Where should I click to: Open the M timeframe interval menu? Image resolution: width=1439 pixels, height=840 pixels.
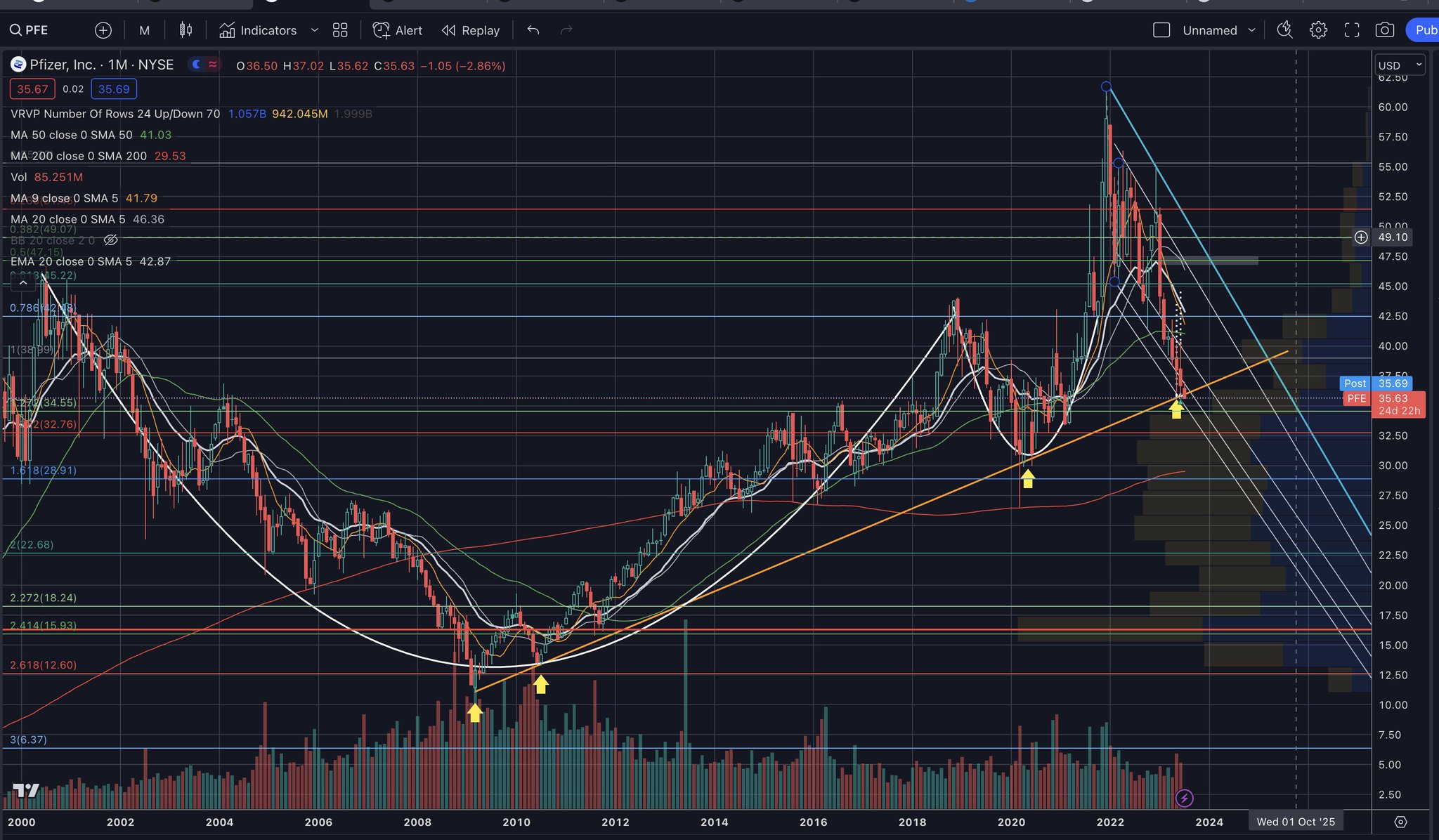144,30
